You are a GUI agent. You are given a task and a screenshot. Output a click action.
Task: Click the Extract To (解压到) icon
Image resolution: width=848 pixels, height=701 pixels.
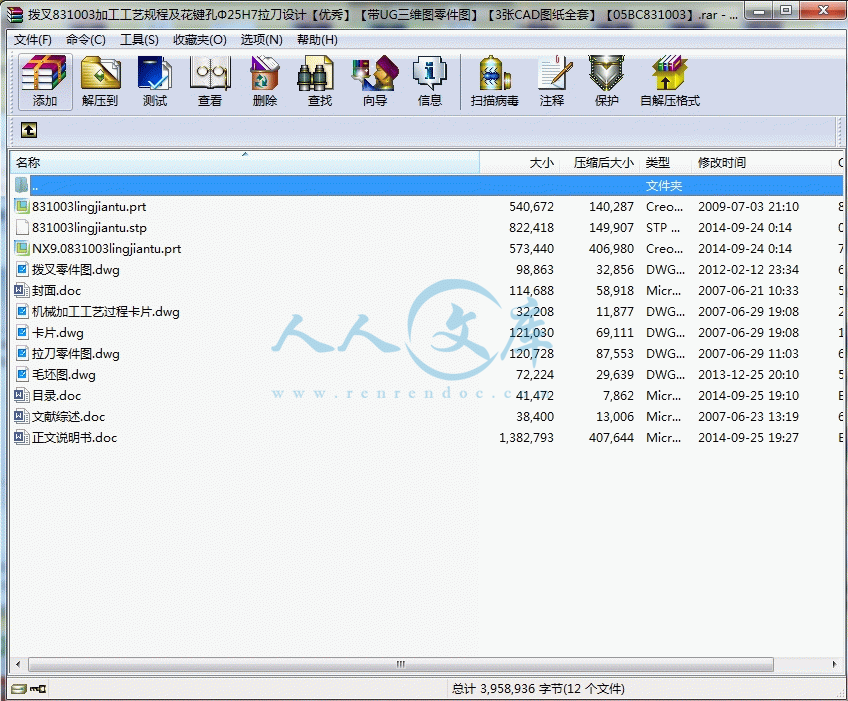point(100,82)
